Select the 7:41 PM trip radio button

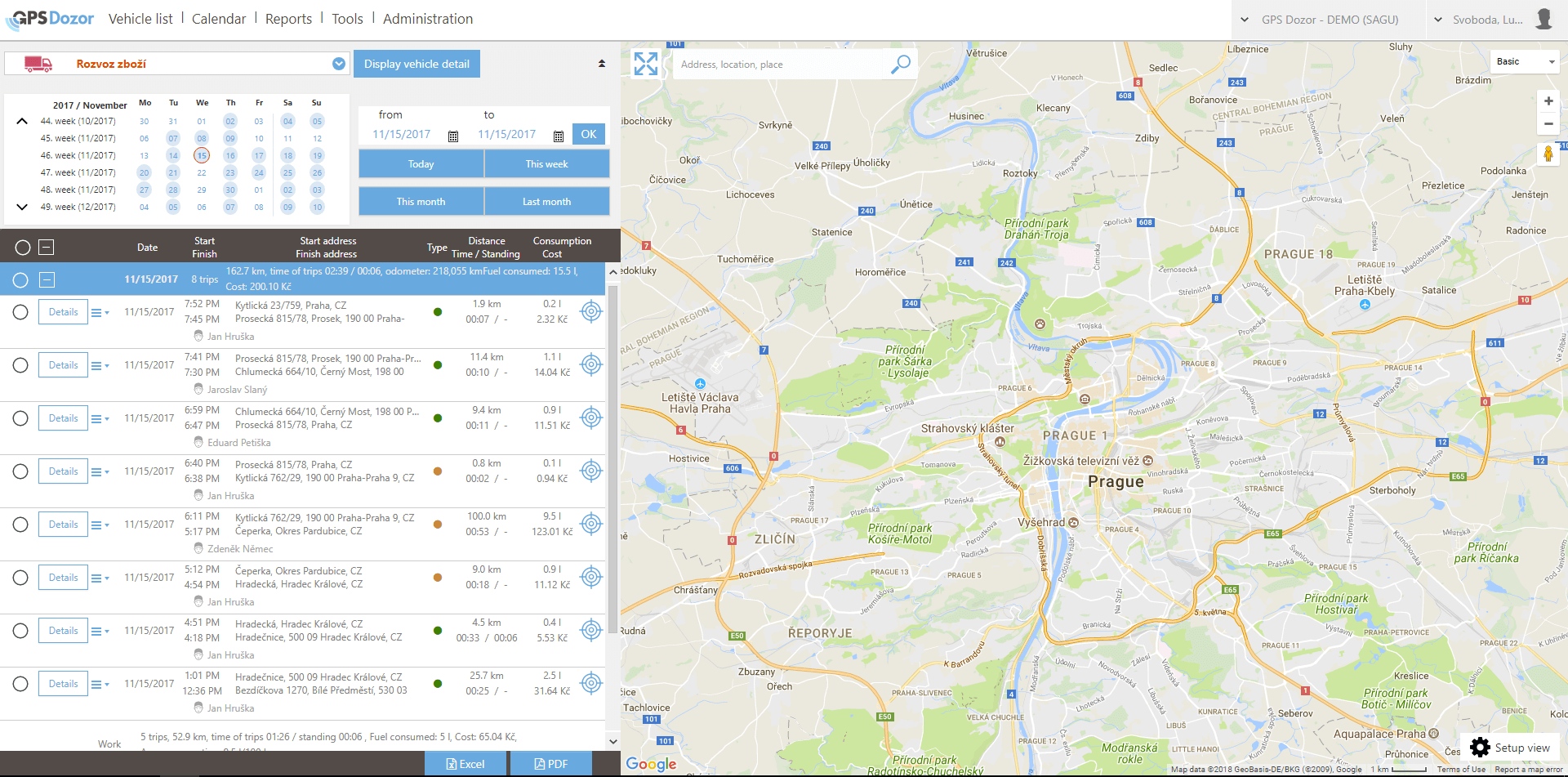(20, 365)
